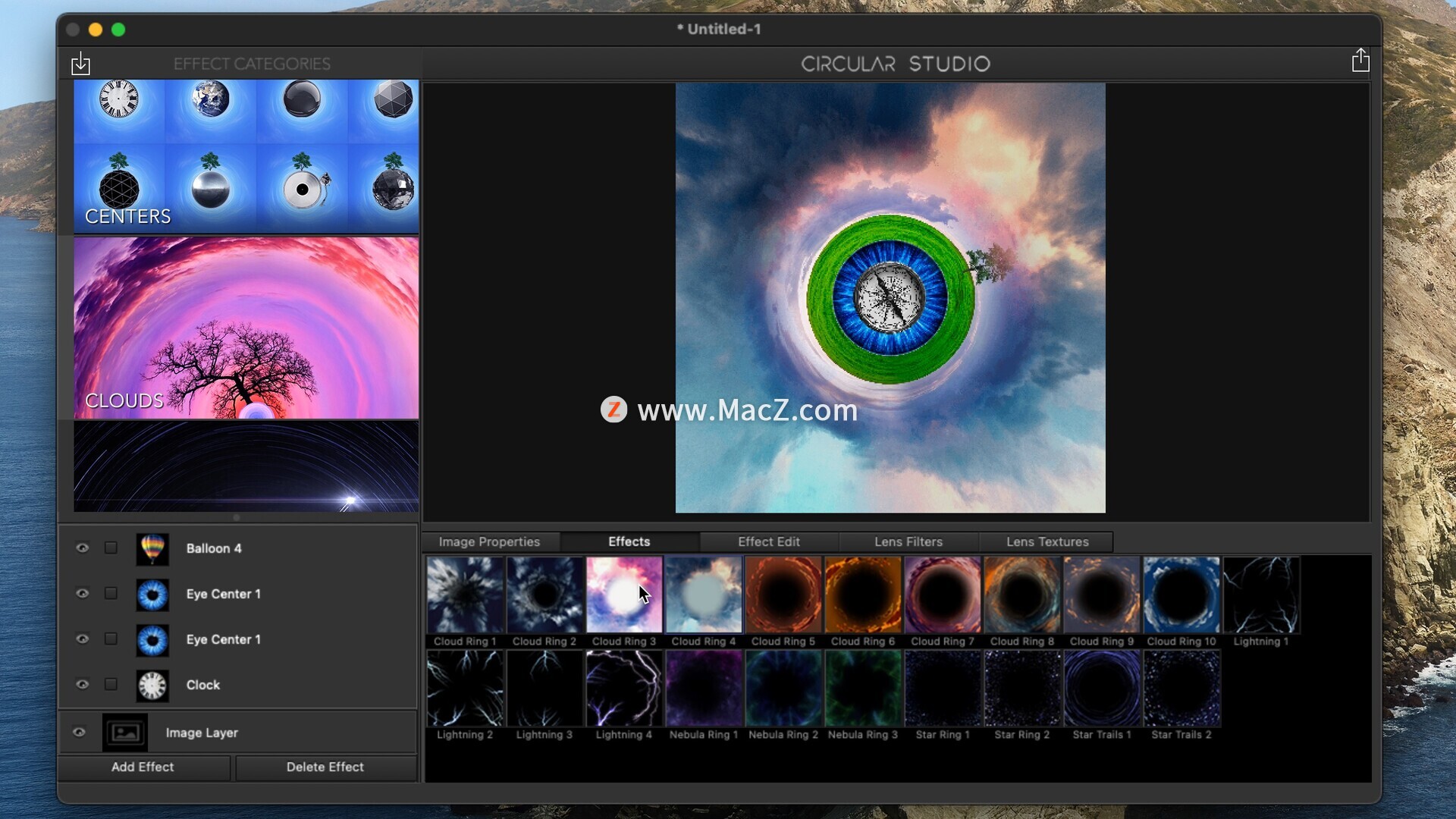Apply the Cloud Ring 7 effect

pyautogui.click(x=943, y=595)
